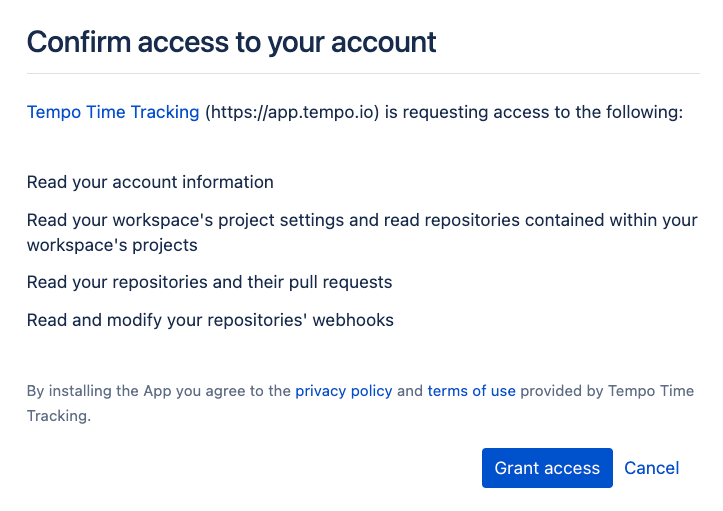
Task: View the terms of use
Action: coord(471,391)
